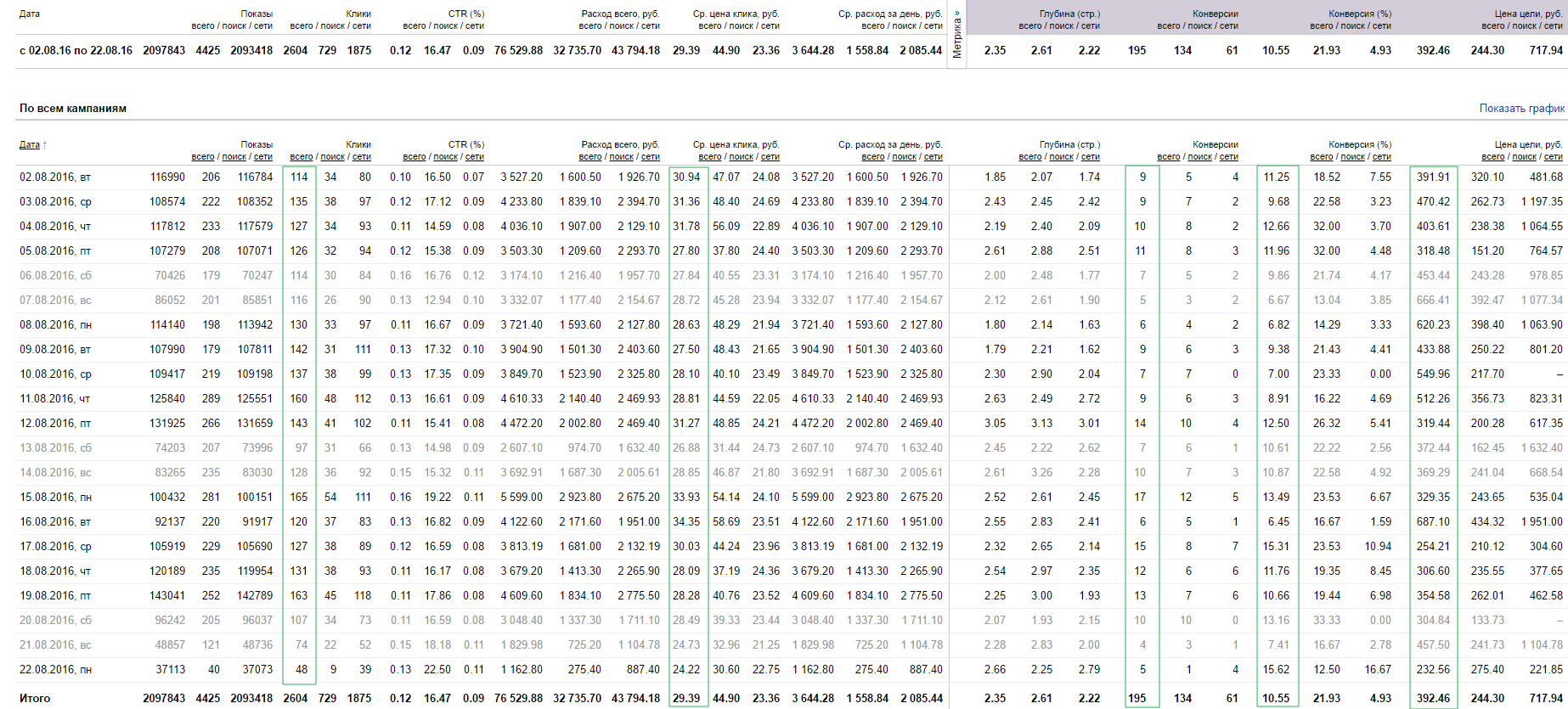Sort by Конверсия (%) поиск link, campaigns table
Image resolution: width=1568 pixels, height=709 pixels.
coord(1353,157)
